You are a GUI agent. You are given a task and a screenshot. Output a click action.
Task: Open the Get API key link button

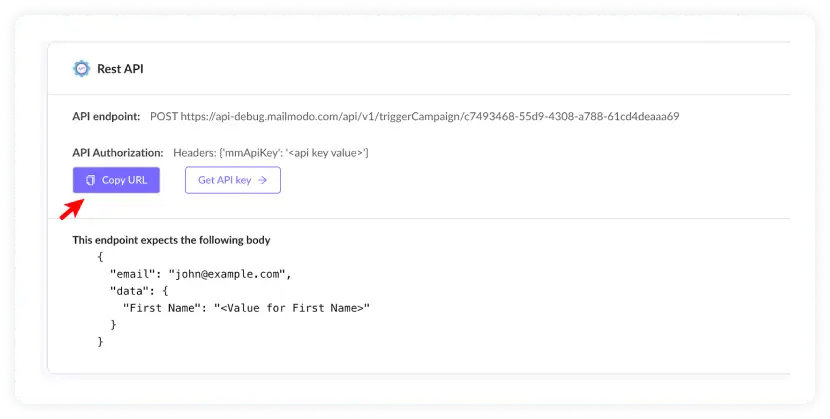point(233,180)
